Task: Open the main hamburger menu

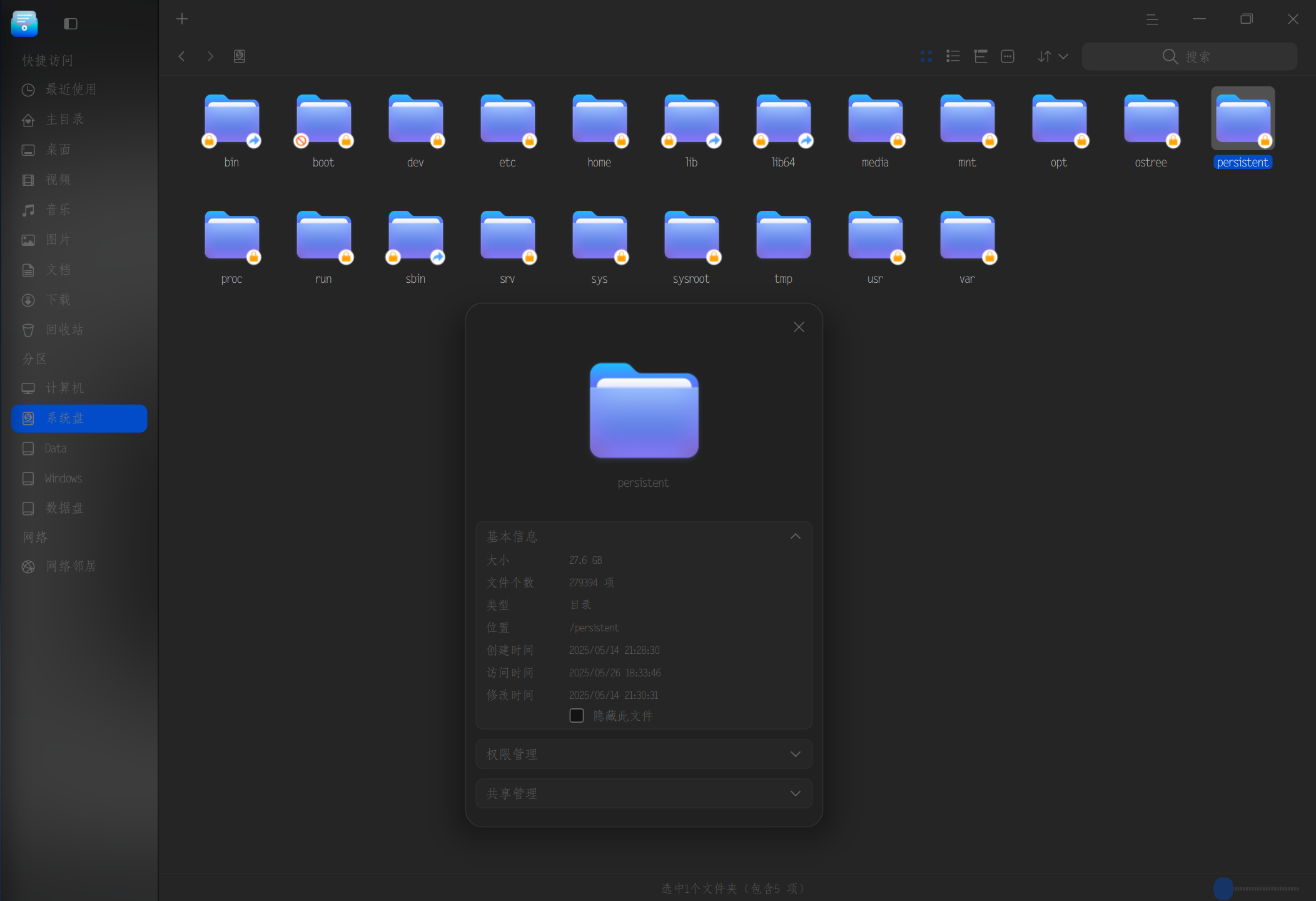Action: pyautogui.click(x=1152, y=19)
